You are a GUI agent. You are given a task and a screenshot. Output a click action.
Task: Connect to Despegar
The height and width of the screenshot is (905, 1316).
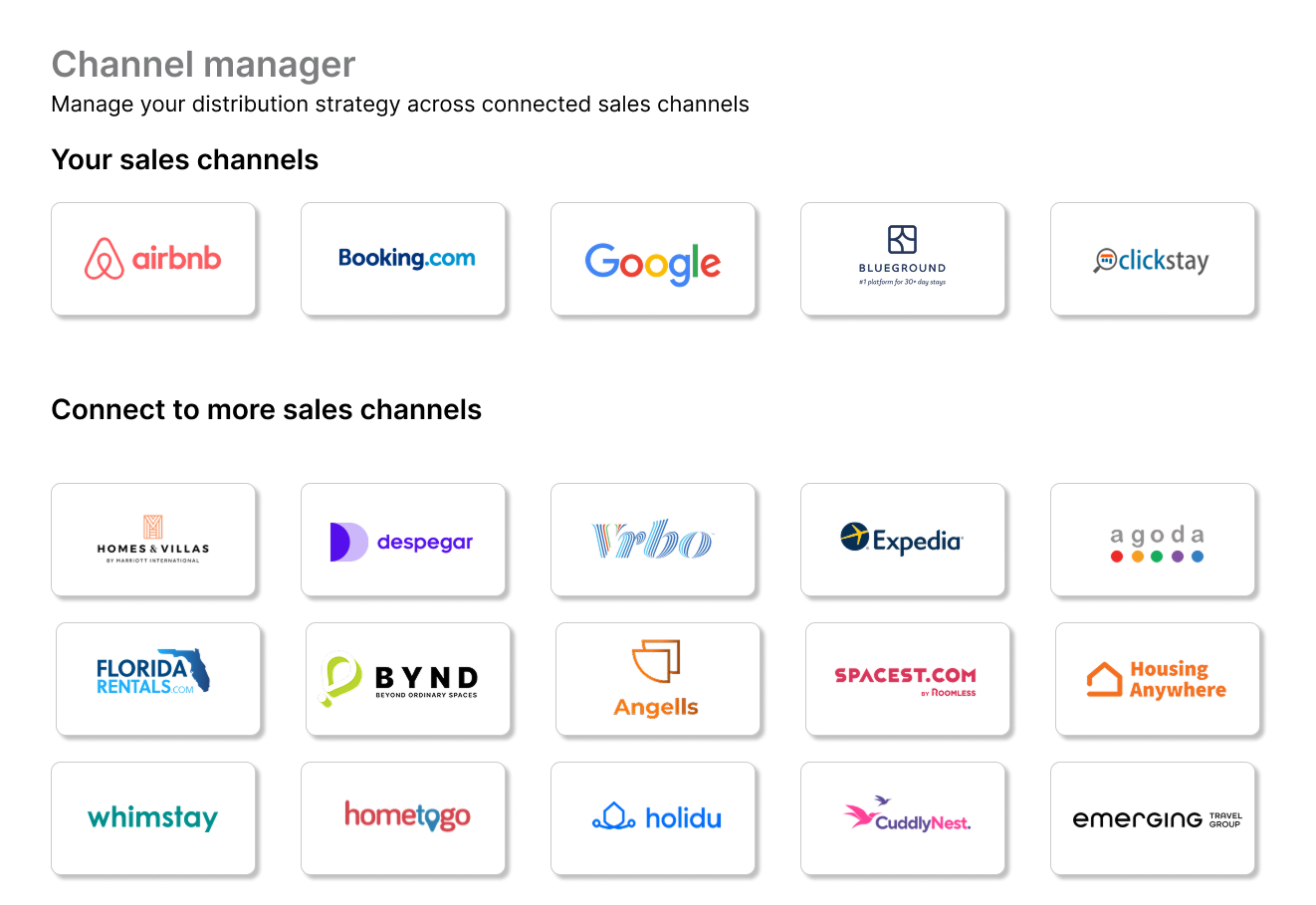(x=403, y=540)
